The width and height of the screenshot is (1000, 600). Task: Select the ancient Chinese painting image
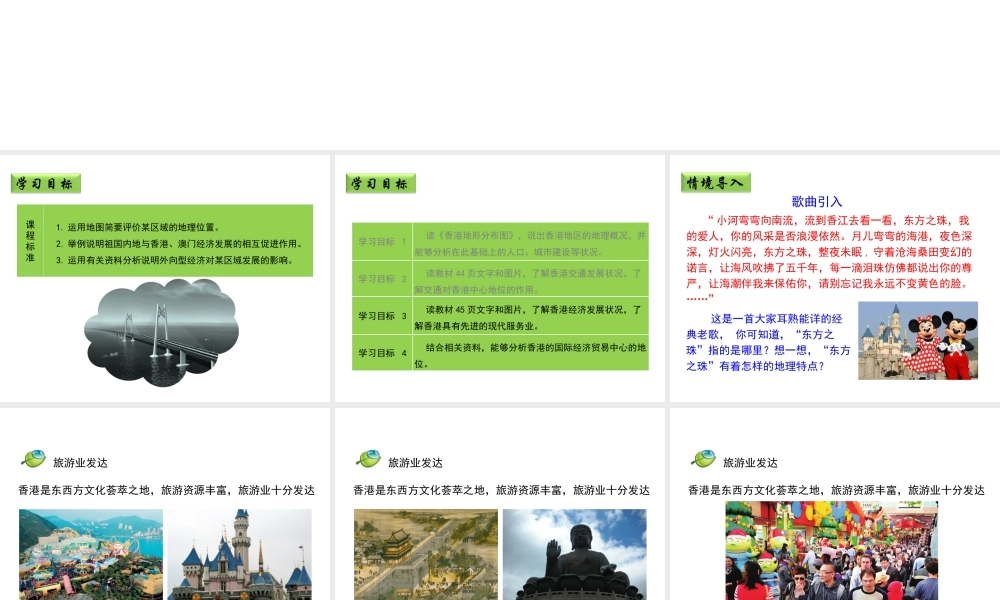[x=426, y=555]
